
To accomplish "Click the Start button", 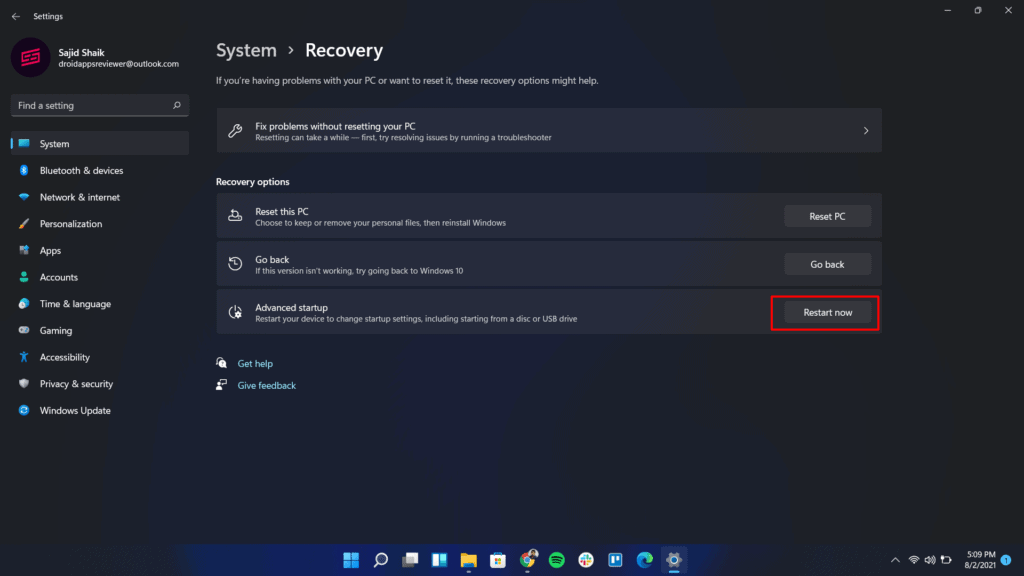I will 350,560.
